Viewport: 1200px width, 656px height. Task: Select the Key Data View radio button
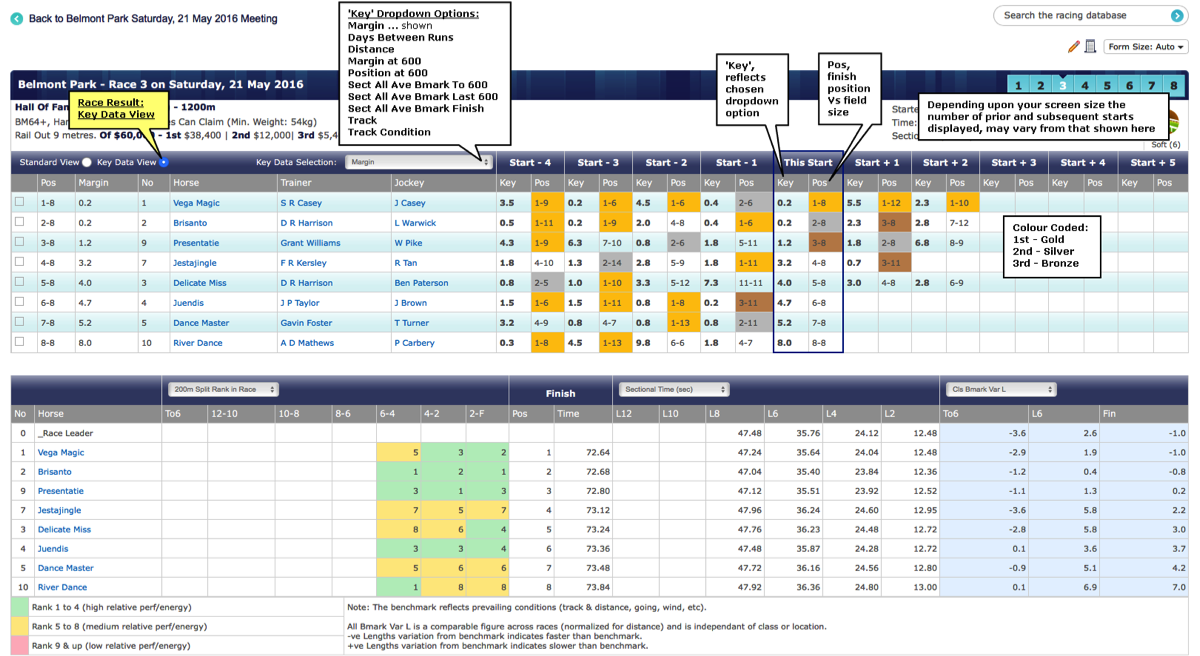tap(164, 162)
